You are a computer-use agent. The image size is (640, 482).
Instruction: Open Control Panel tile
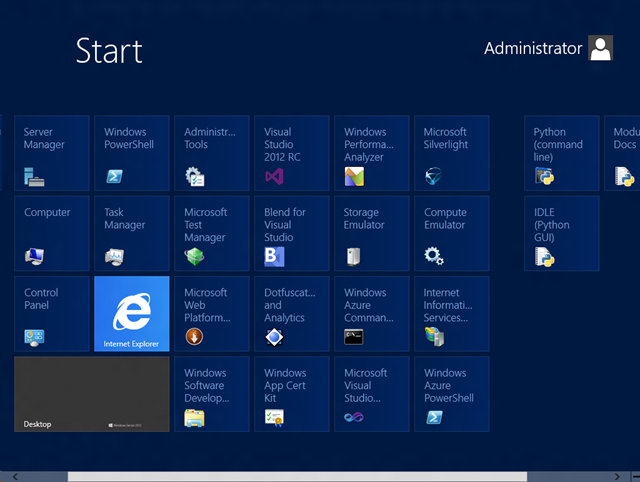coord(52,314)
